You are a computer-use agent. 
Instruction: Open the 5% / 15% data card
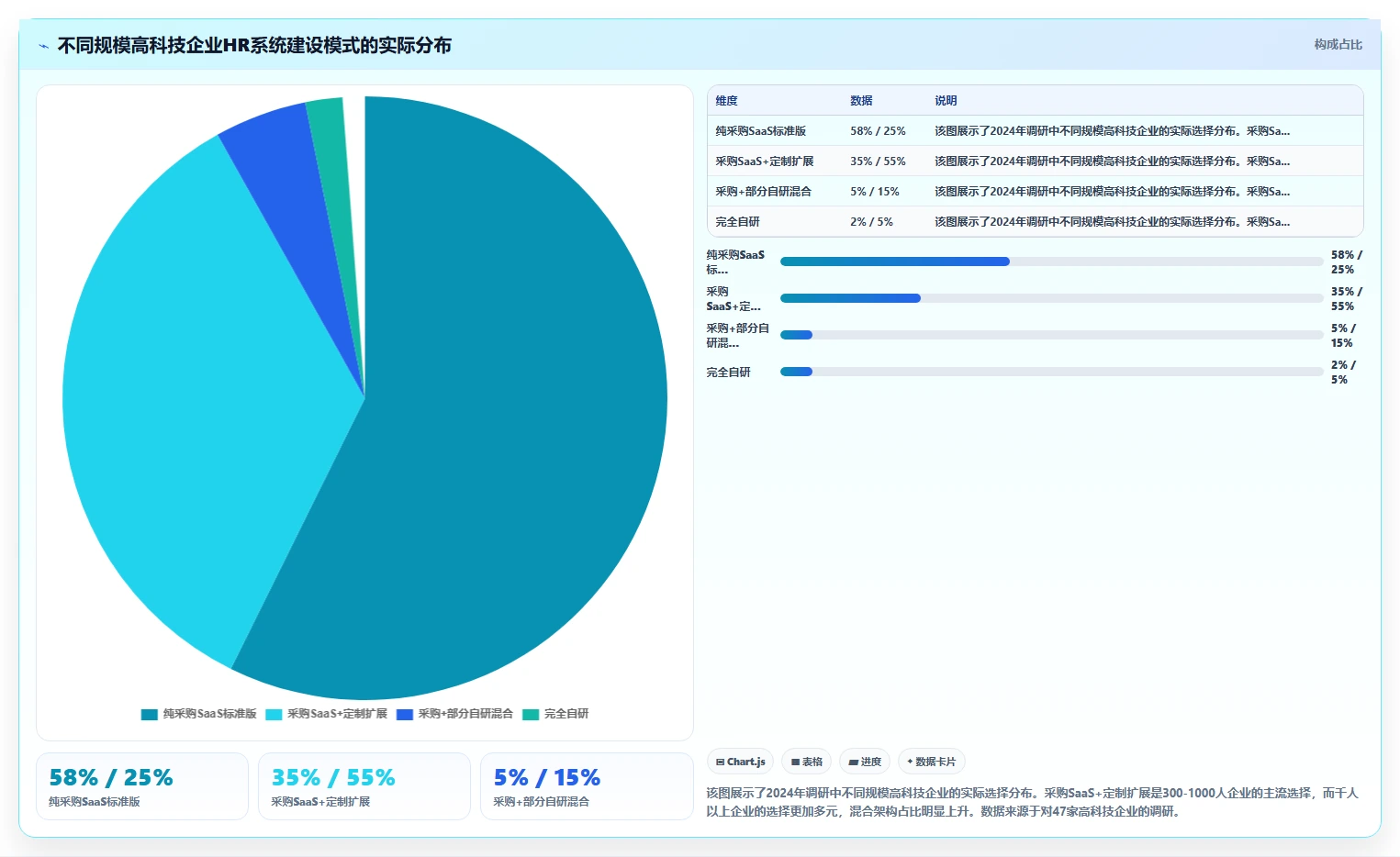[587, 786]
